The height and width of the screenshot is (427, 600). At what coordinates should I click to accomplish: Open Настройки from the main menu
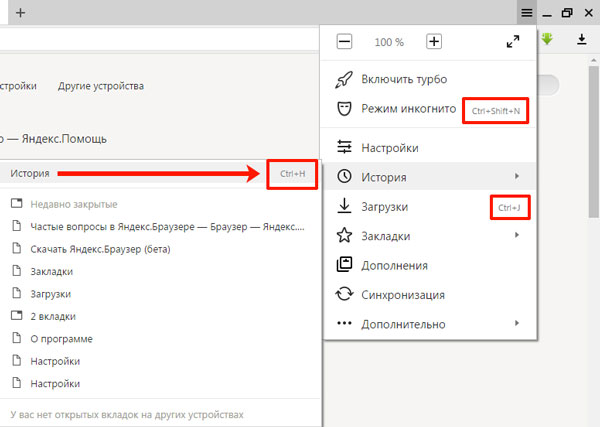(x=390, y=148)
